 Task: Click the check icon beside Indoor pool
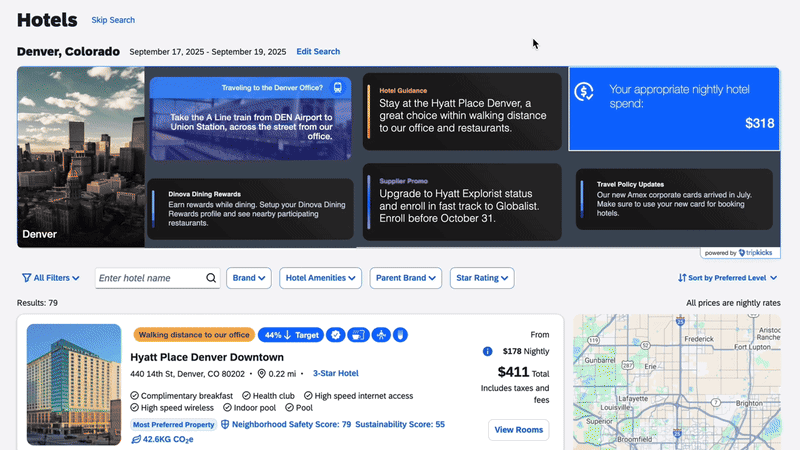coord(227,408)
